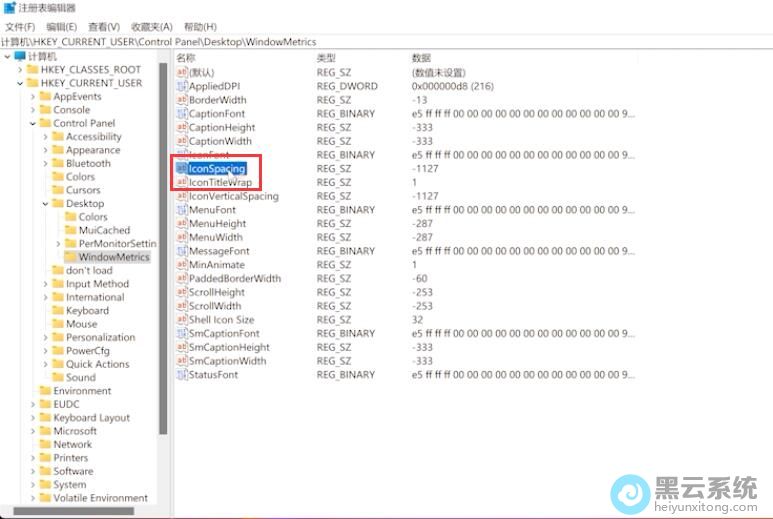
Task: Click the EUDC folder icon
Action: [45, 404]
